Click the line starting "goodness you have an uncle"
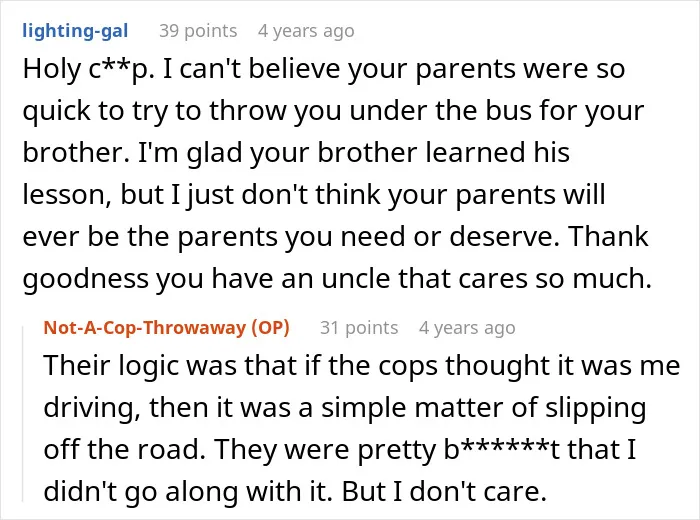Image resolution: width=700 pixels, height=520 pixels. pos(337,279)
